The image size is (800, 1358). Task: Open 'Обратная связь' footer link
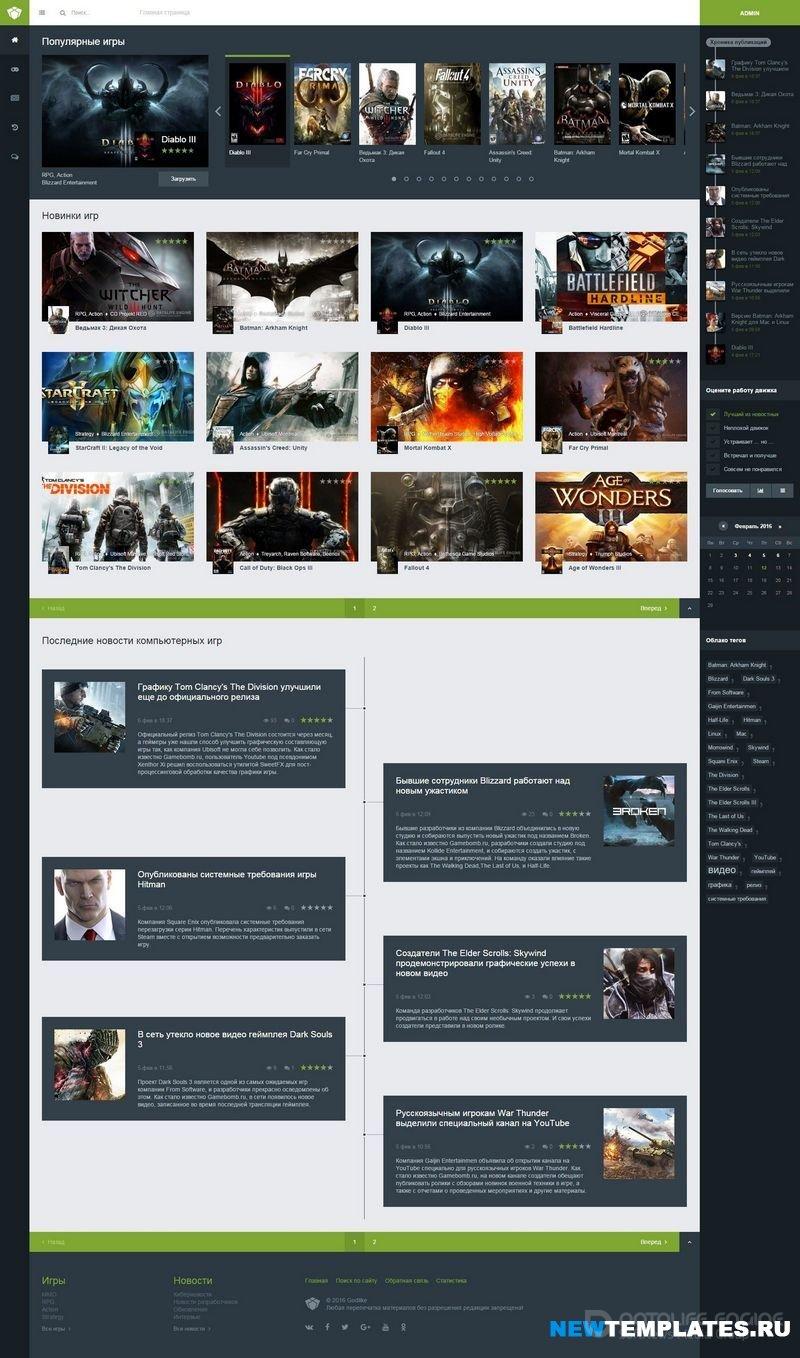pos(406,1281)
